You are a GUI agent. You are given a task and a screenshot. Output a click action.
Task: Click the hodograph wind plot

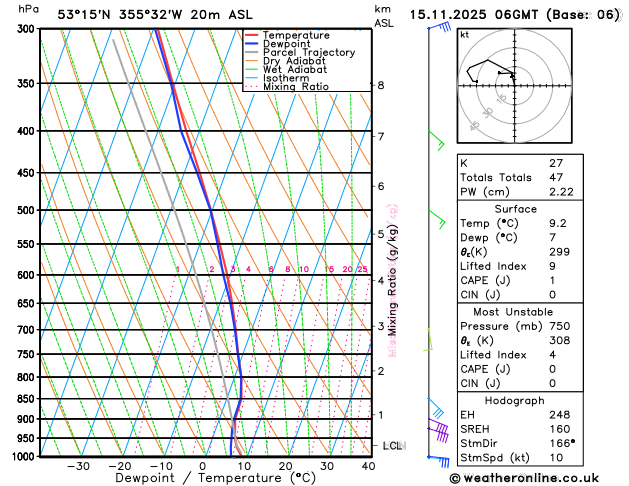pyautogui.click(x=515, y=86)
